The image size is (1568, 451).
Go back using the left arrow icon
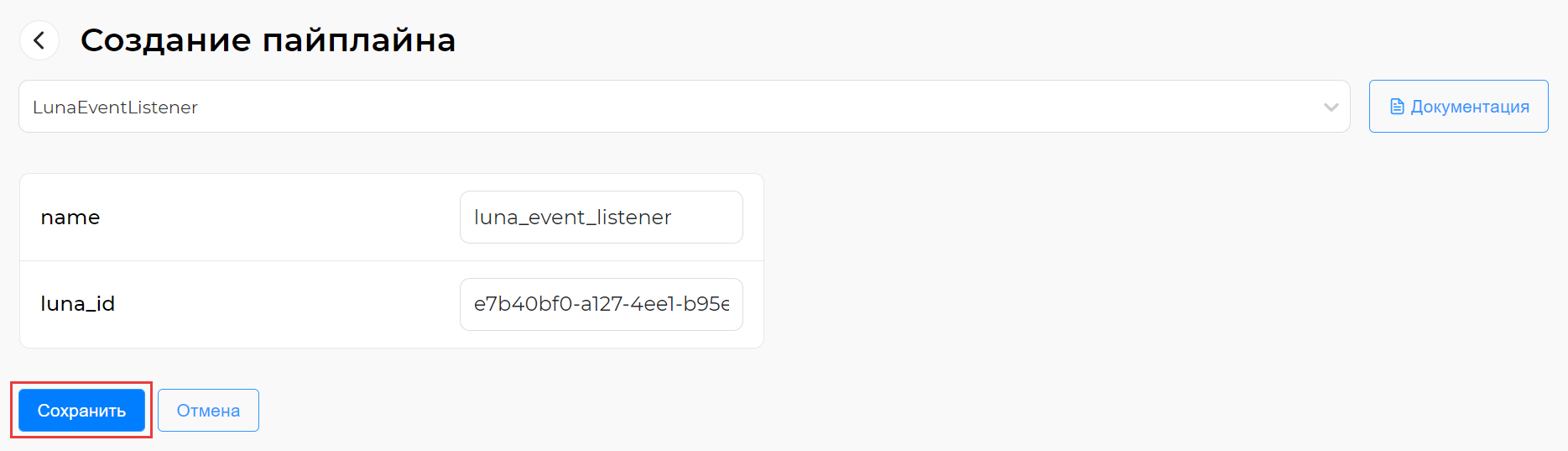pyautogui.click(x=39, y=40)
